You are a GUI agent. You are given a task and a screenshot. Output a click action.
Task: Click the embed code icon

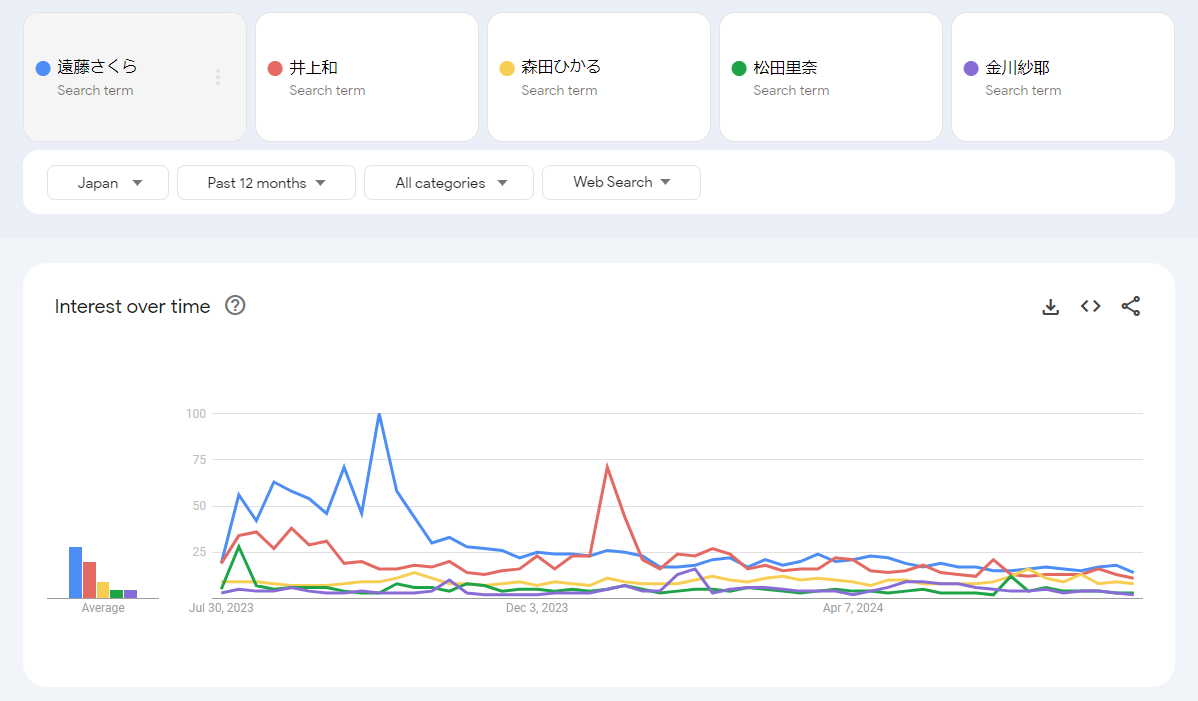click(1090, 307)
